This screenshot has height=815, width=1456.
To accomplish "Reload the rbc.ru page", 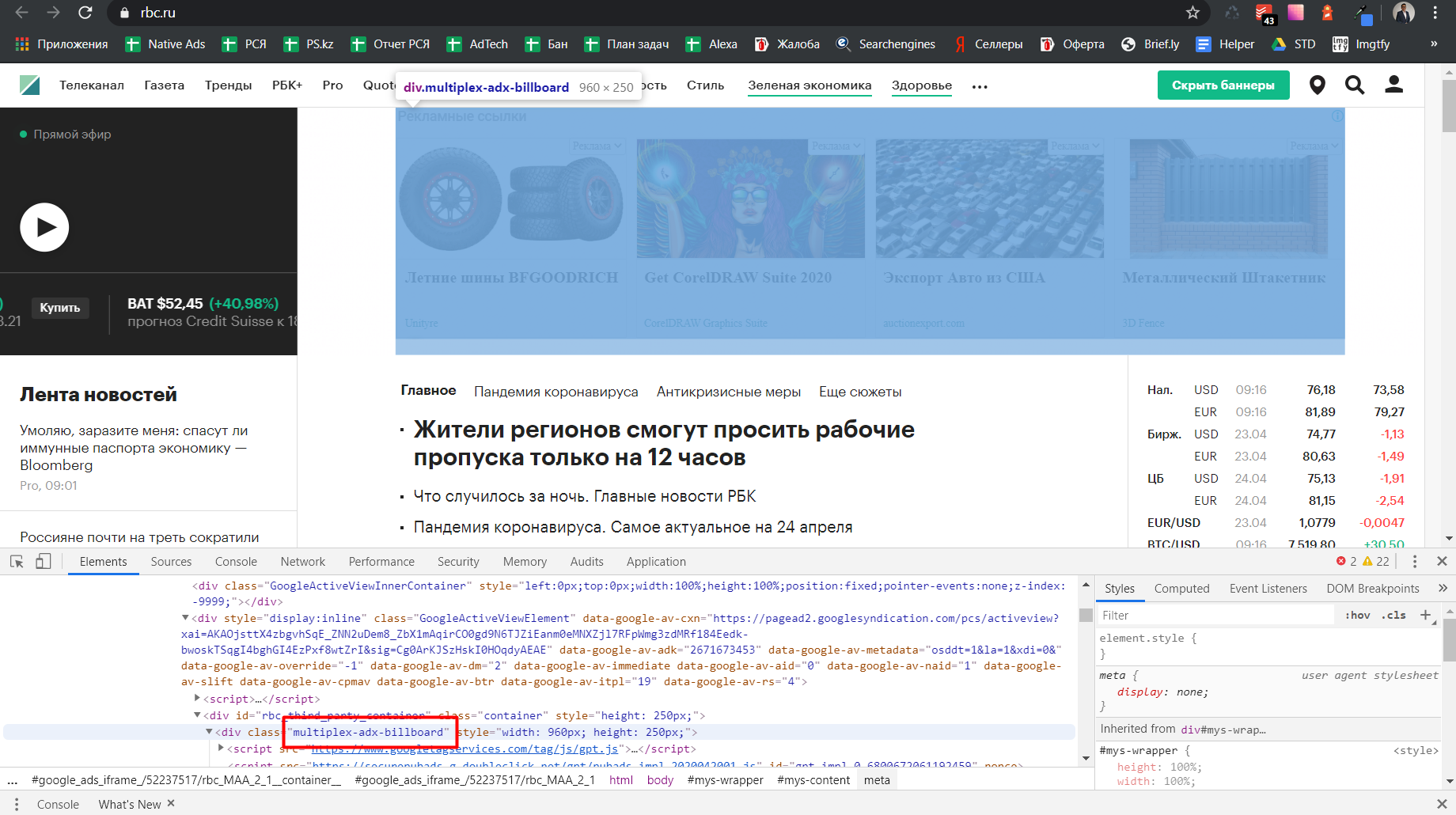I will (85, 13).
